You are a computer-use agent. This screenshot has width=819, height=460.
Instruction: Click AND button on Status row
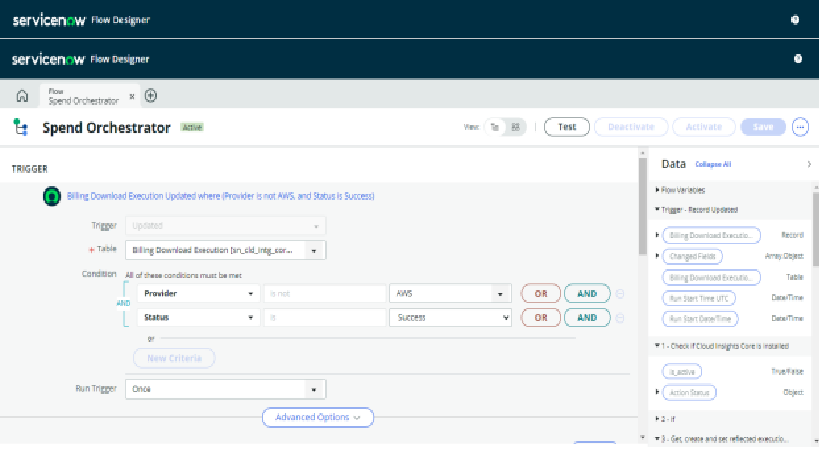pos(587,317)
